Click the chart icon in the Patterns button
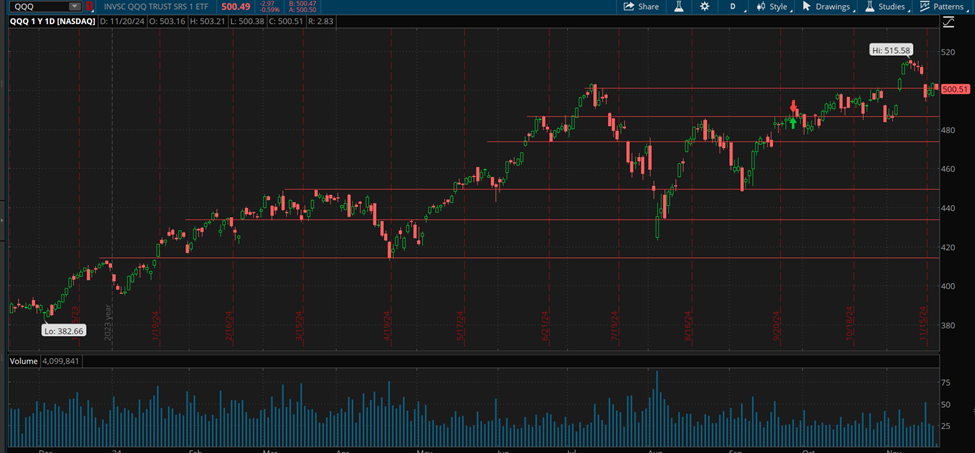This screenshot has height=453, width=975. click(925, 6)
